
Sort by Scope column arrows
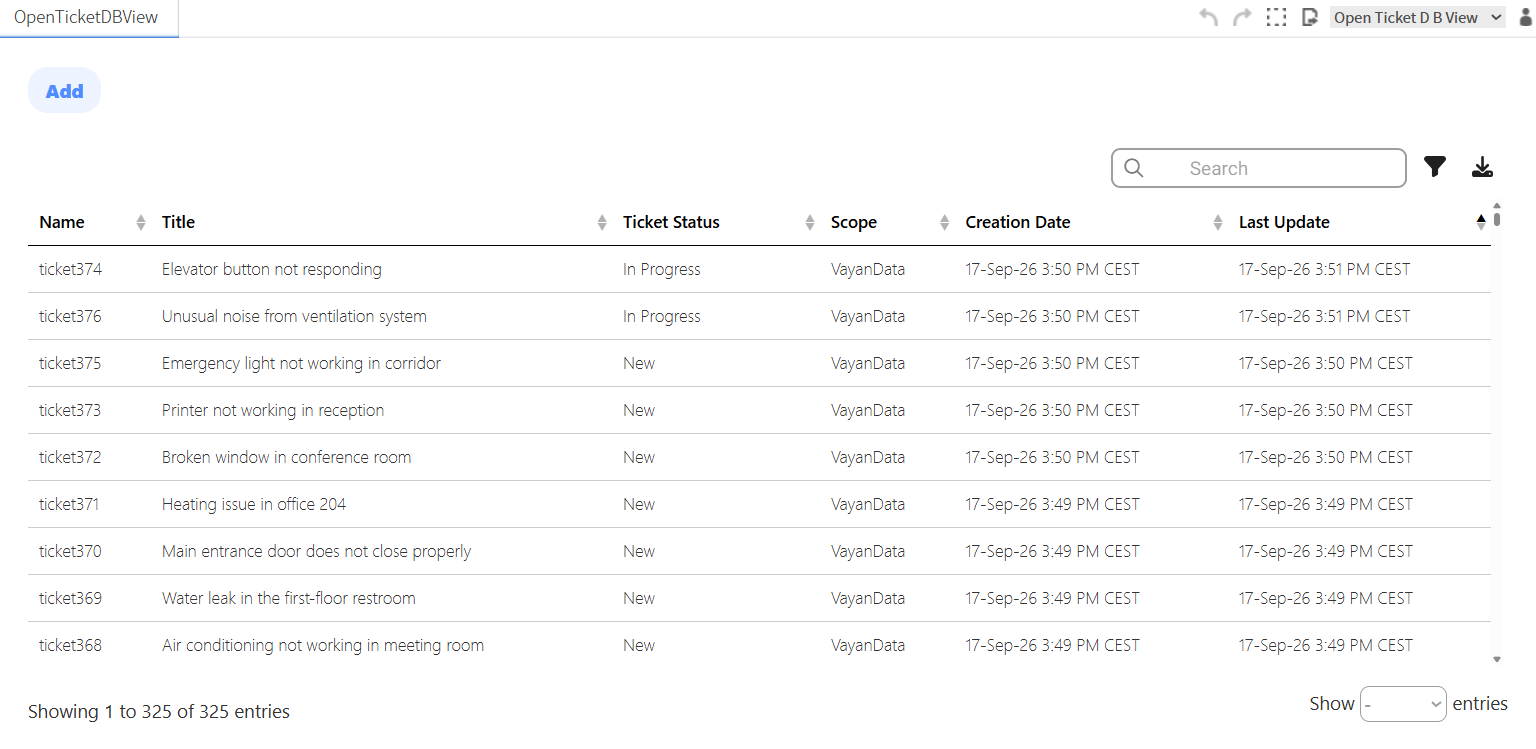click(945, 222)
